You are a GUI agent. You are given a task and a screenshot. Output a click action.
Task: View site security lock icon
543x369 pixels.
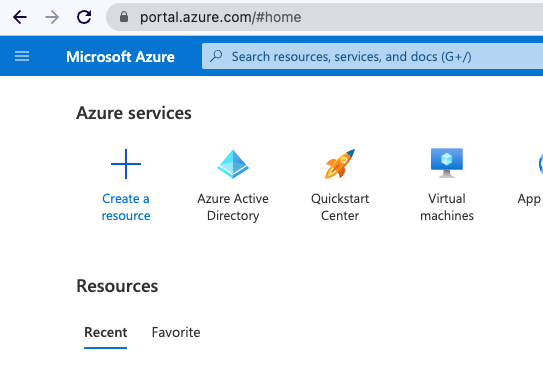[x=124, y=17]
